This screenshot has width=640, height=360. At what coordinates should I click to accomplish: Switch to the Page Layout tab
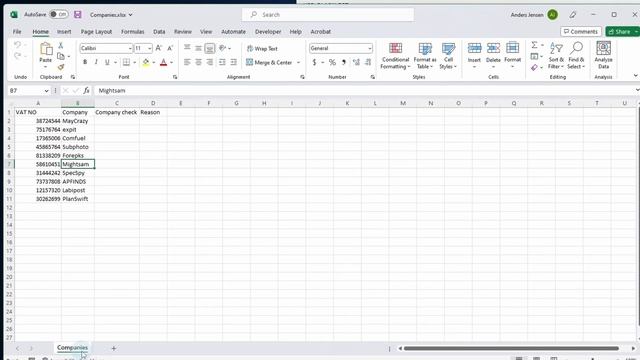[96, 32]
